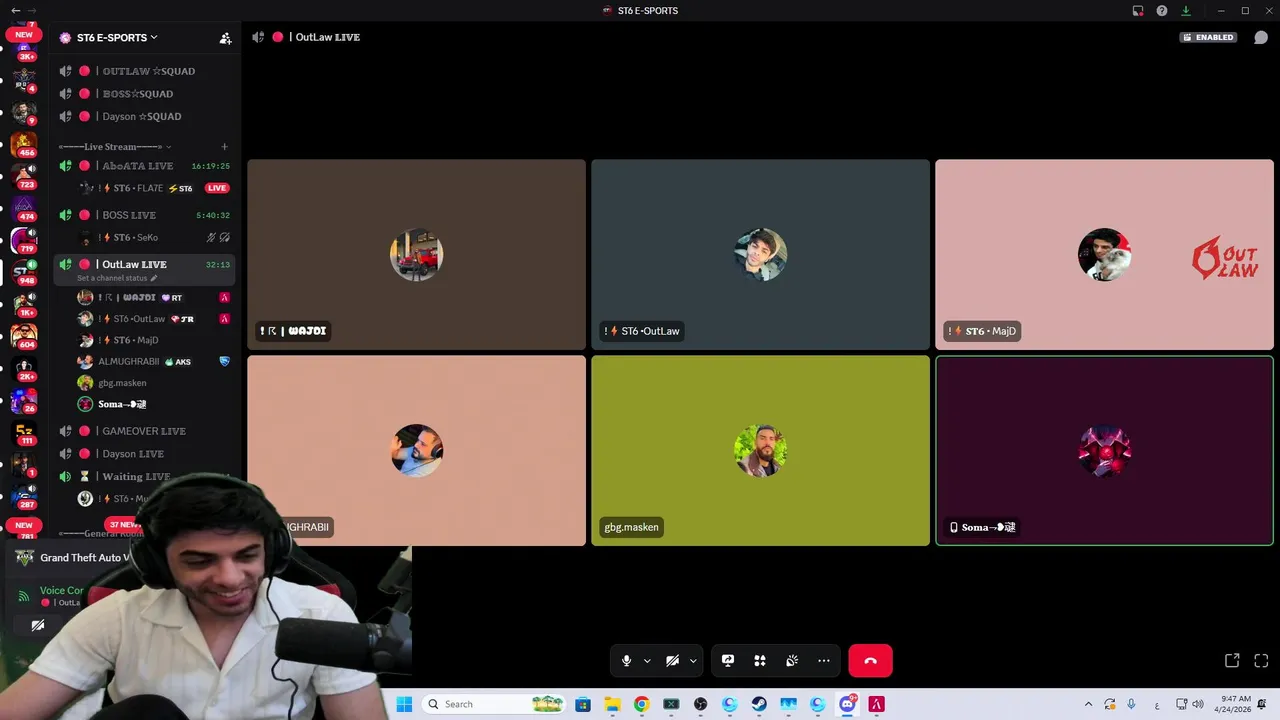Focus ST6 OutLaw's video tile
Image resolution: width=1280 pixels, height=720 pixels.
(x=760, y=255)
